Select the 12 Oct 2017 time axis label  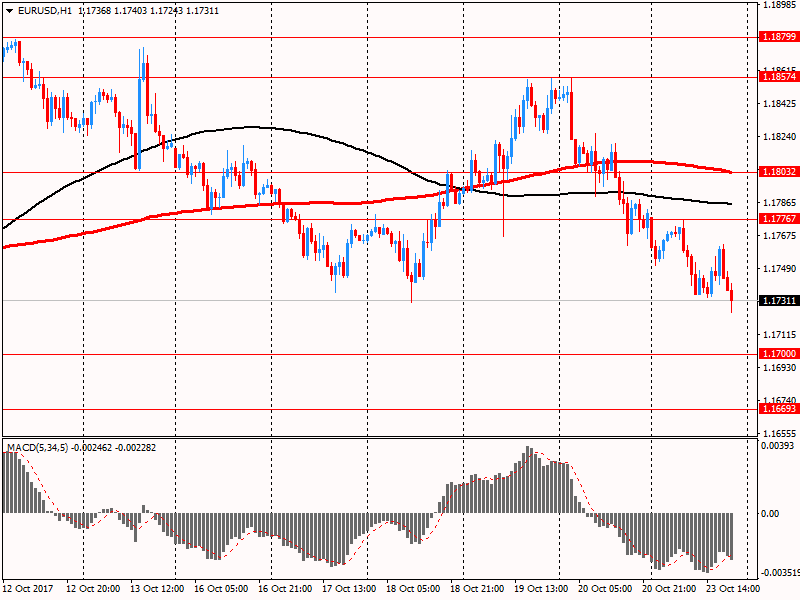29,588
